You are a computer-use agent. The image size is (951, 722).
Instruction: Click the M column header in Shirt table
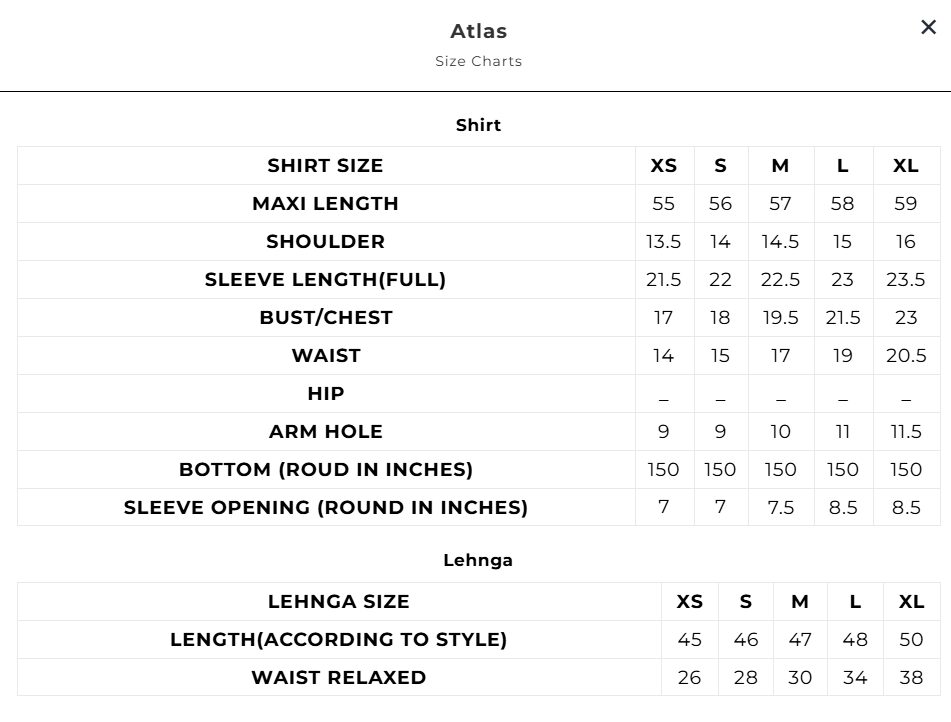780,166
